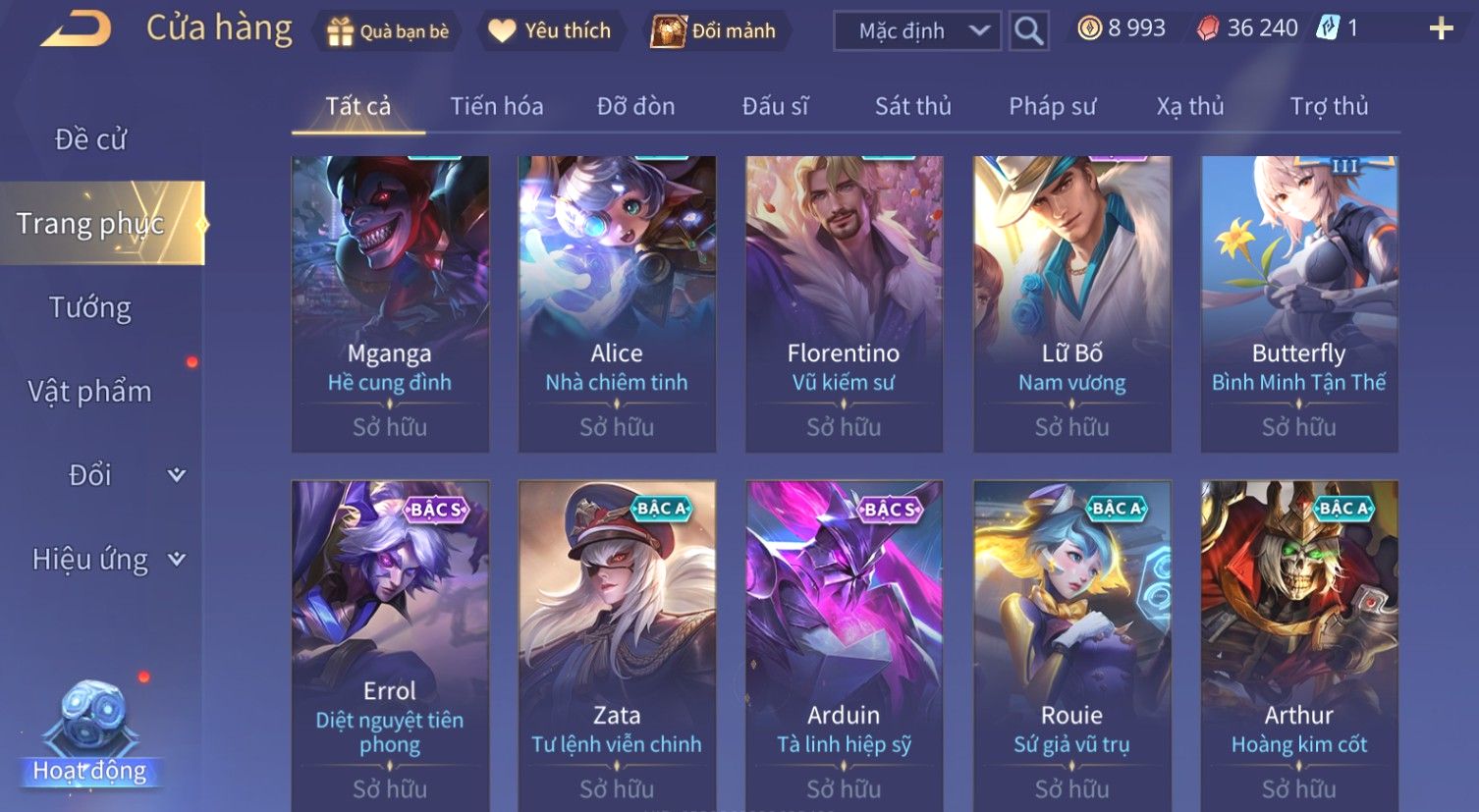Screen dimensions: 1479x812
Task: Click the red gem currency icon
Action: click(x=1207, y=28)
